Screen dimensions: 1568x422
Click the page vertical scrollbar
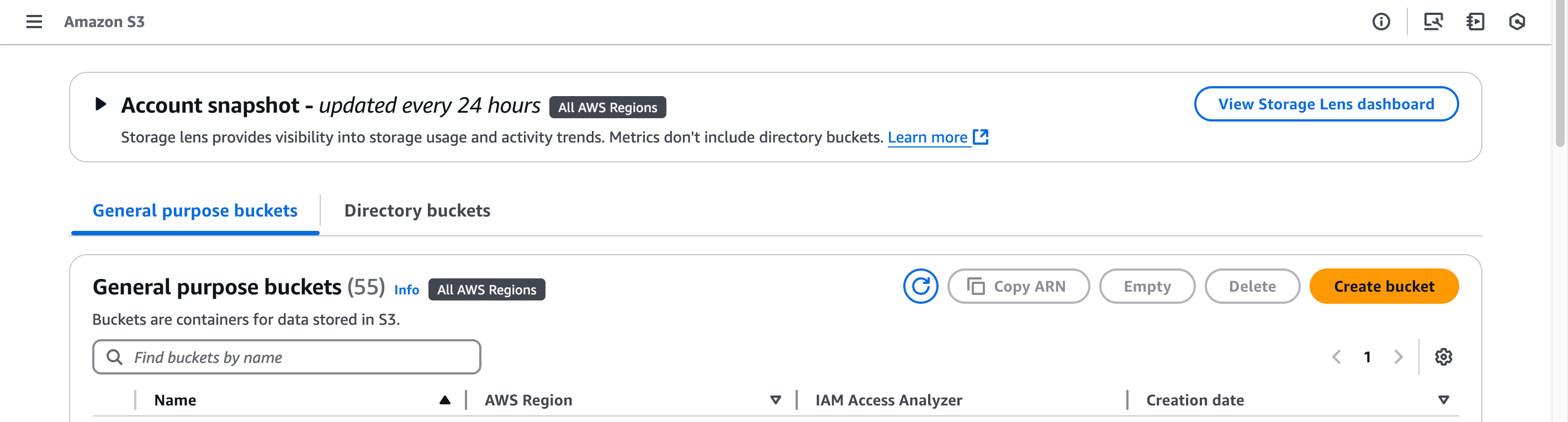pyautogui.click(x=1560, y=73)
